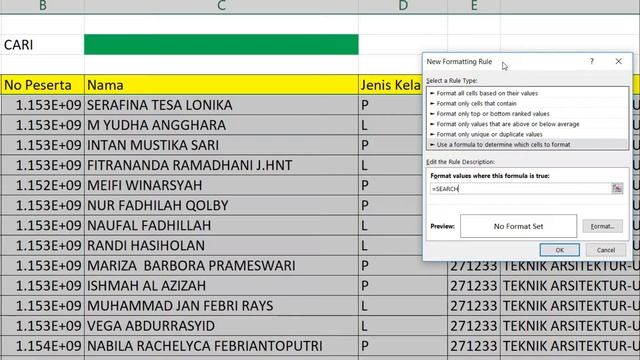The image size is (640, 360).
Task: Click the help question mark in dialog
Action: pos(592,61)
